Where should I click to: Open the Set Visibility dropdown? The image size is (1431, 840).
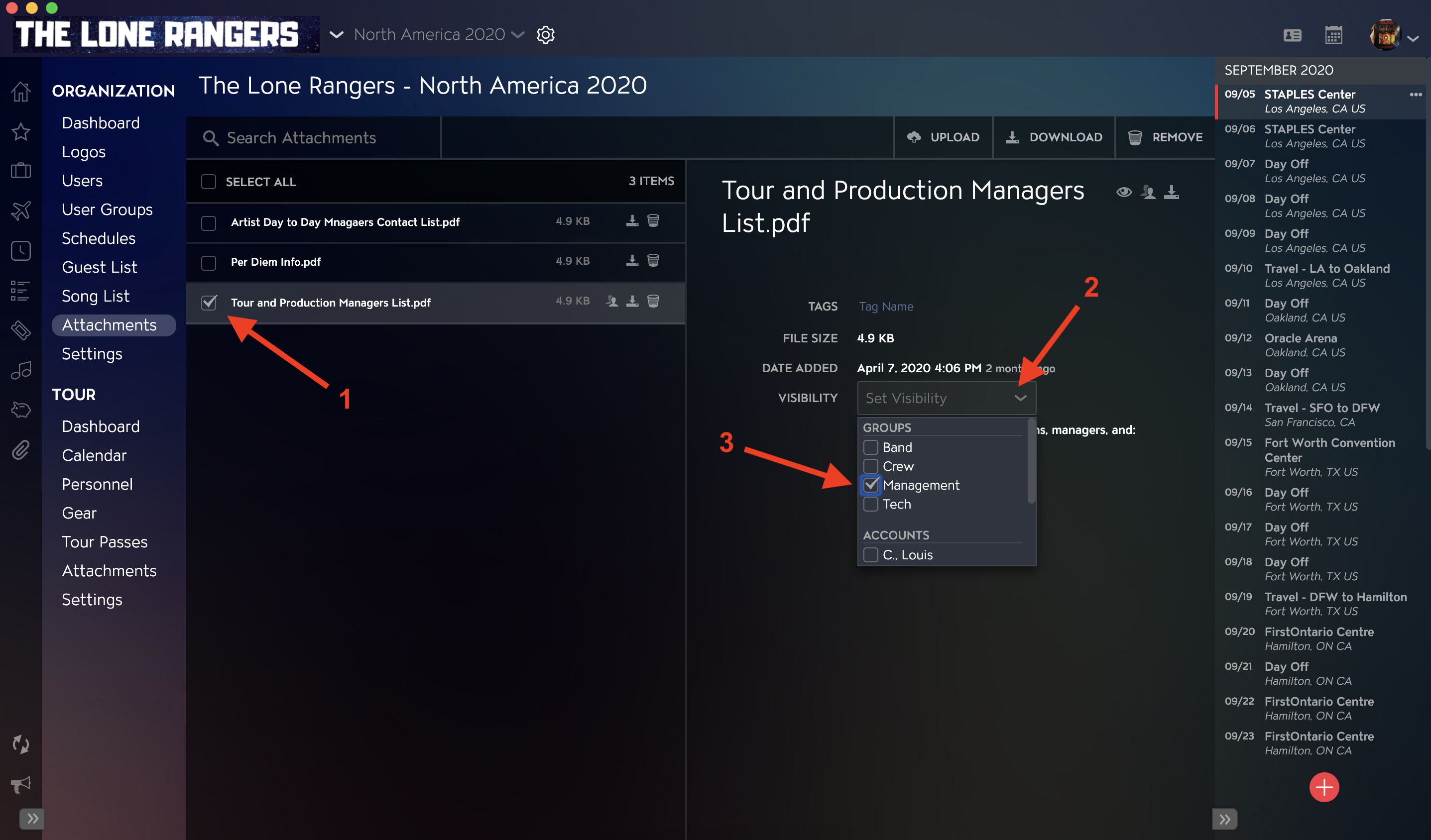pos(946,398)
